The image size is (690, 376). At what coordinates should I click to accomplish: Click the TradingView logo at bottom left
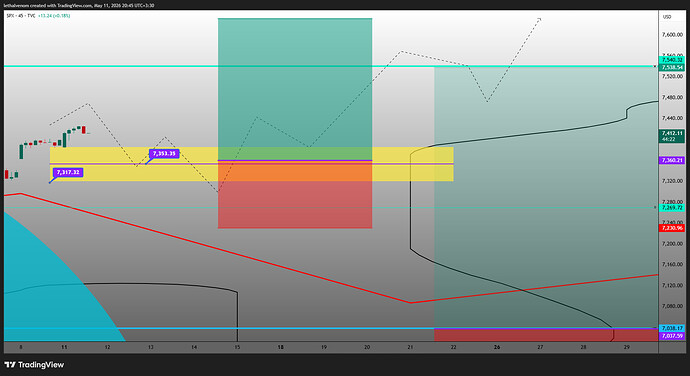(34, 365)
